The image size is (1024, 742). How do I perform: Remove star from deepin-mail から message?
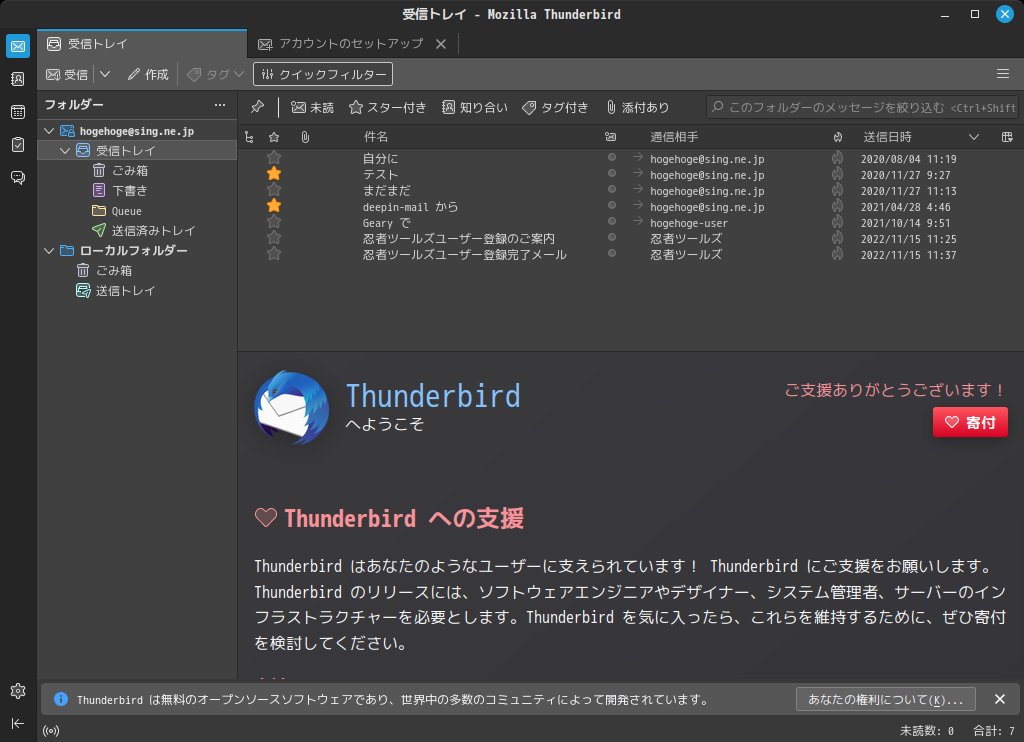pos(274,206)
